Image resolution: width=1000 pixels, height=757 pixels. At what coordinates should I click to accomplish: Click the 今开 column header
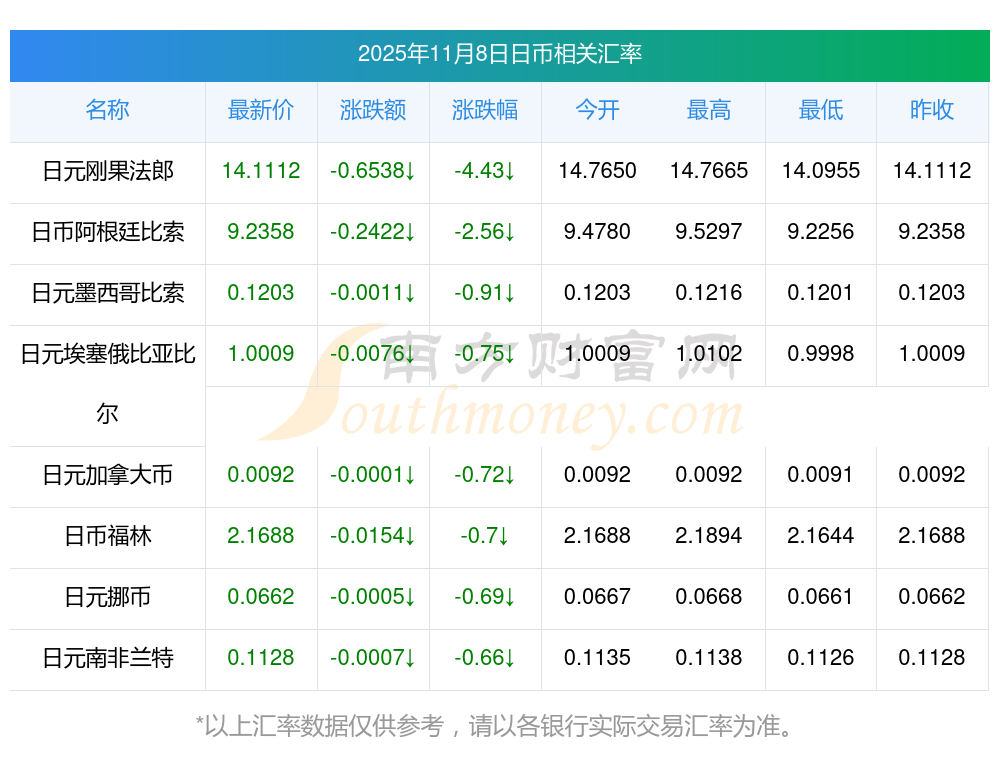tap(597, 110)
